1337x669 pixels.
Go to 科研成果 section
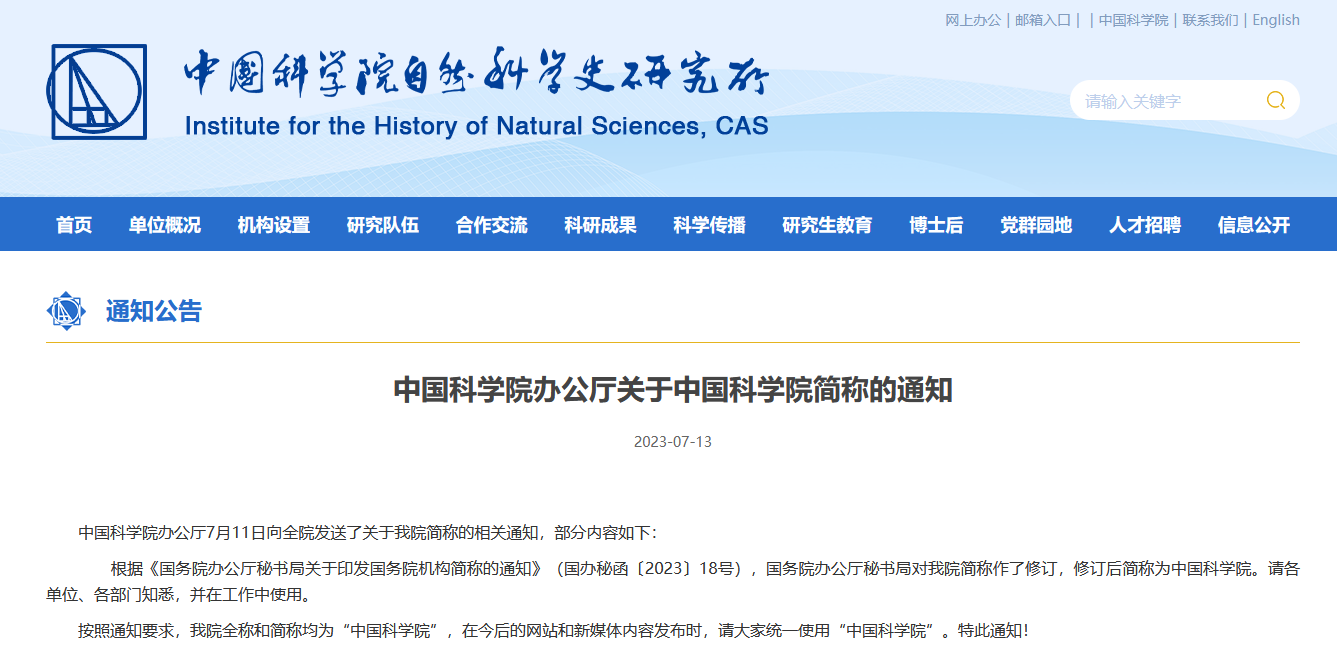click(x=600, y=225)
